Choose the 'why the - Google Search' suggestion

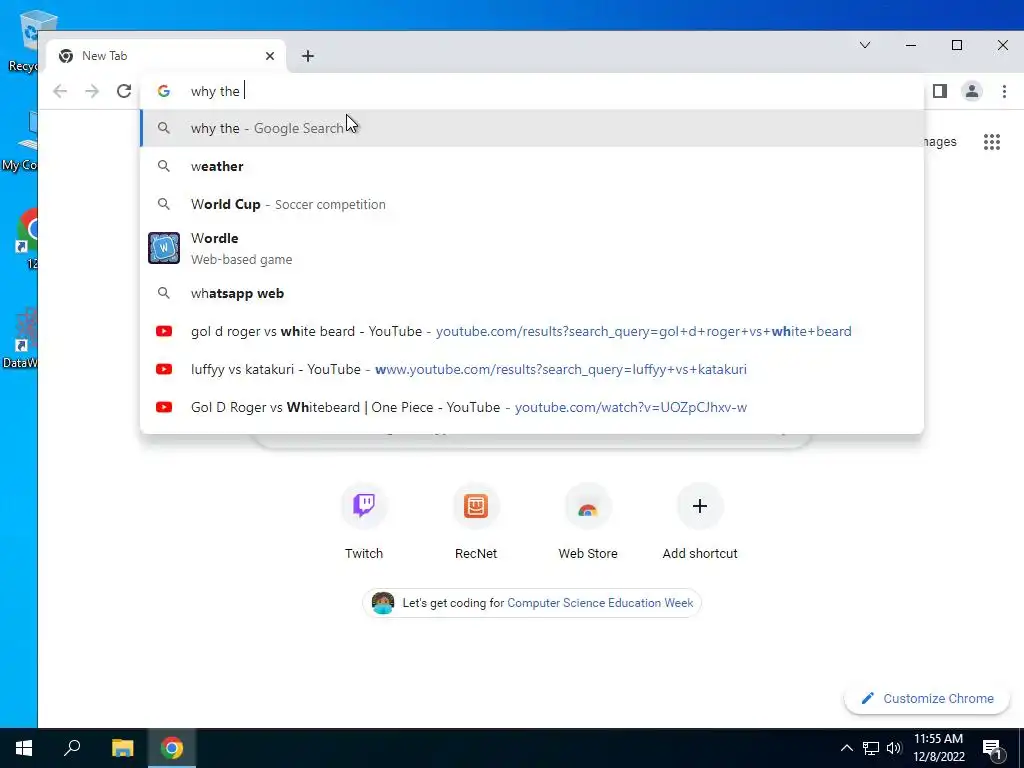pyautogui.click(x=532, y=128)
